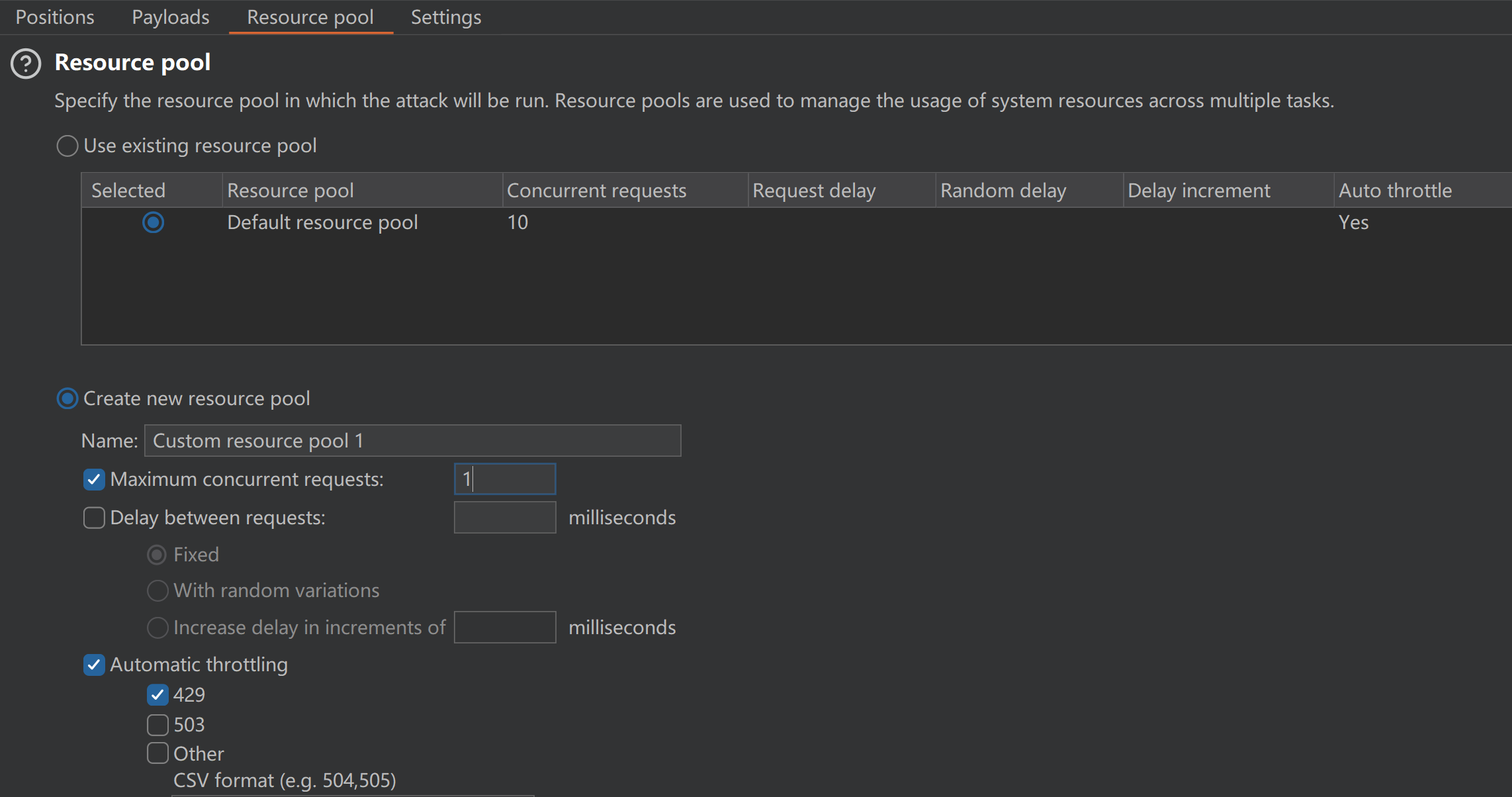This screenshot has height=797, width=1512.
Task: Click the delay between requests milliseconds field
Action: coord(505,518)
